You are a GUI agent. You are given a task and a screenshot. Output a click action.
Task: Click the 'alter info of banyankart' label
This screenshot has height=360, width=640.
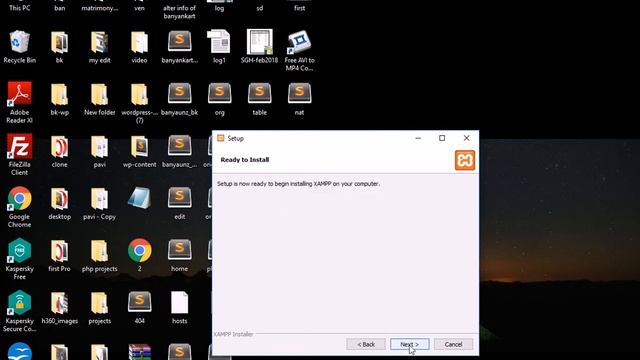pos(180,12)
